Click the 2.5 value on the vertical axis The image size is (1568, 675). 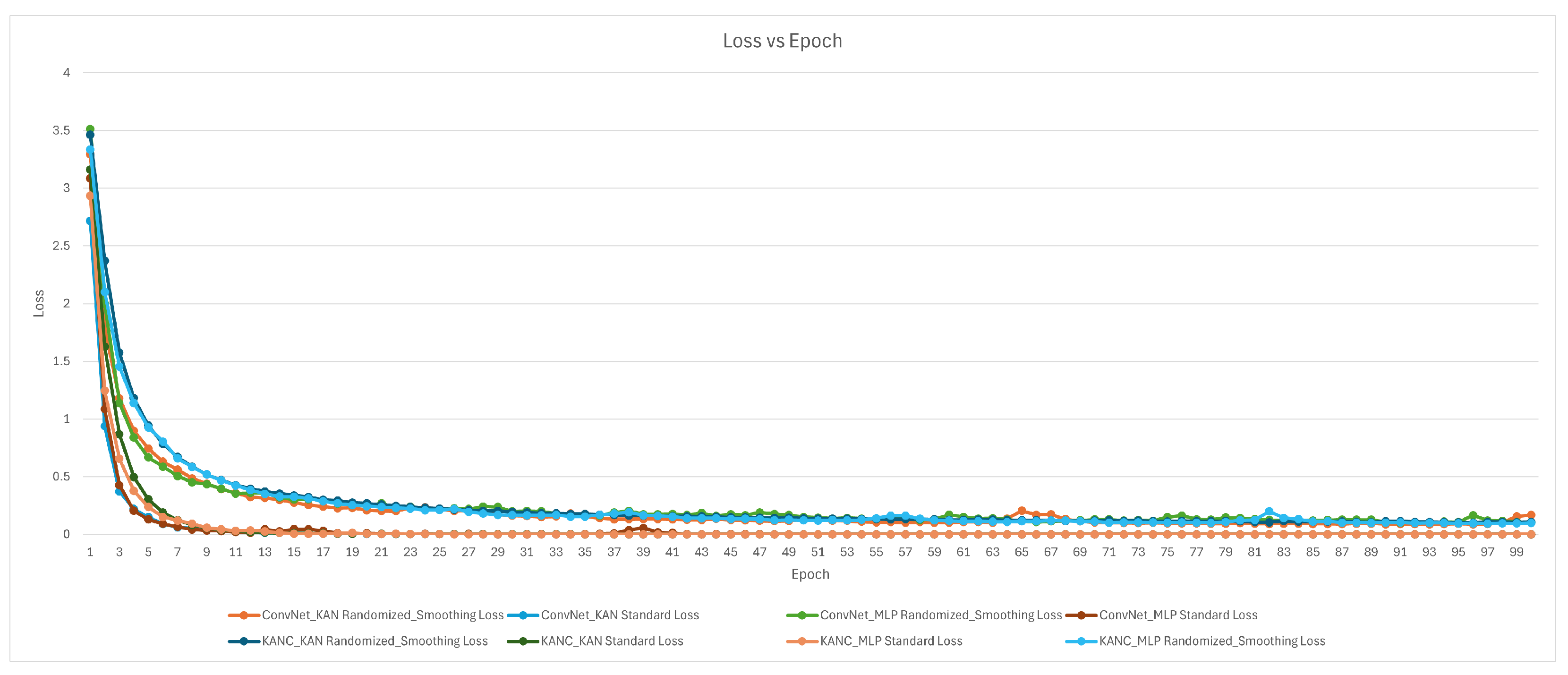pyautogui.click(x=61, y=246)
